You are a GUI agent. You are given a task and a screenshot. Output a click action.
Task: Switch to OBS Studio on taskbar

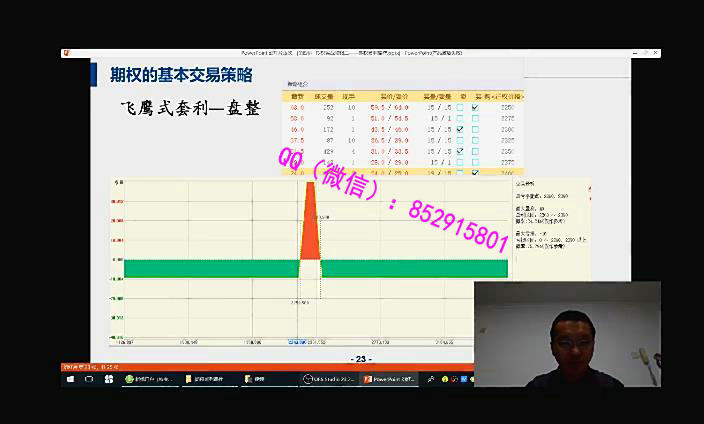point(328,380)
